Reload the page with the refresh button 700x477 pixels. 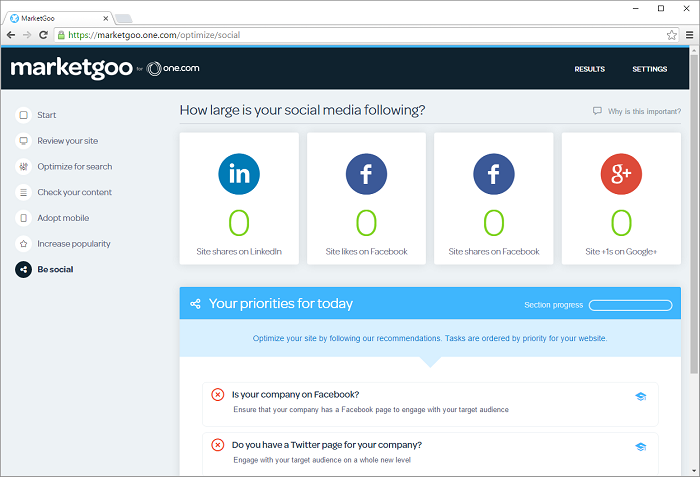43,35
